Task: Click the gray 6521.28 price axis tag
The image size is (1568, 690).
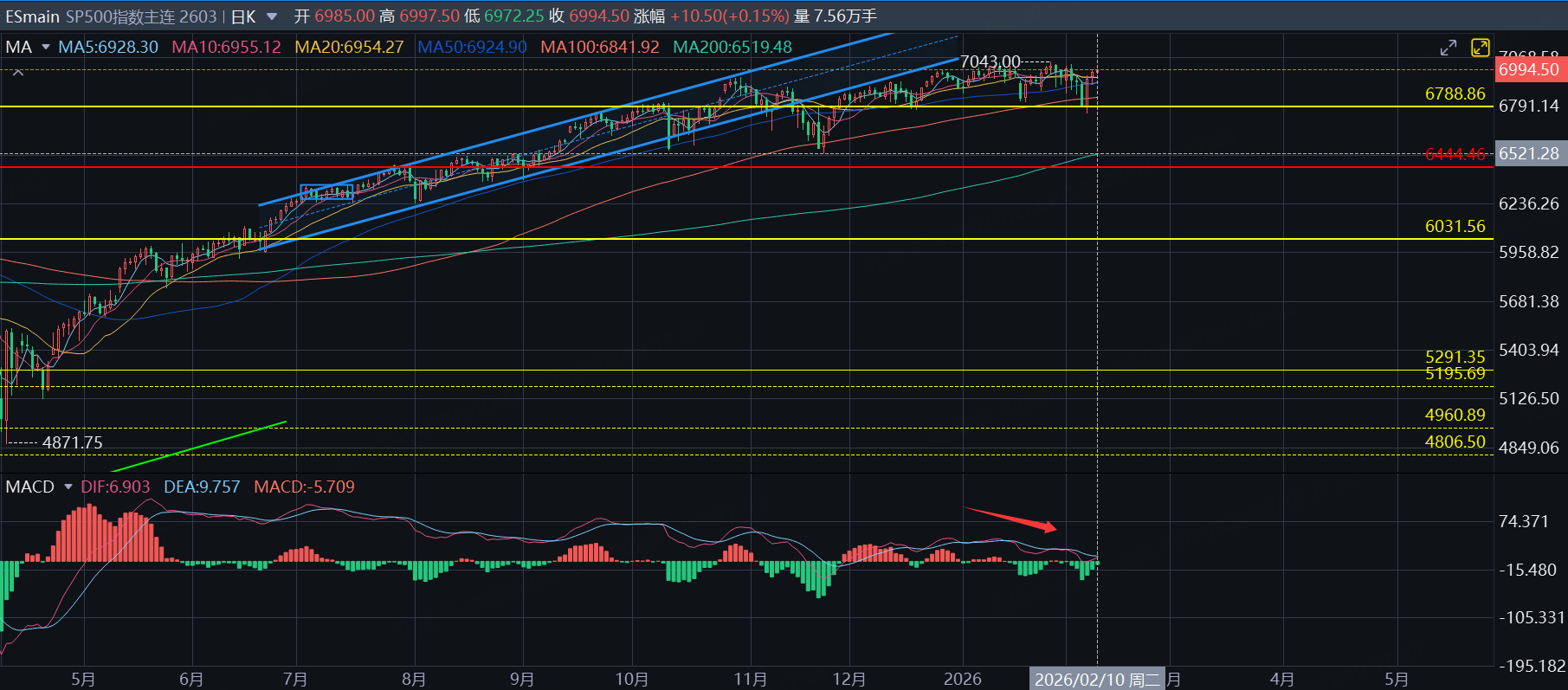Action: coord(1531,153)
